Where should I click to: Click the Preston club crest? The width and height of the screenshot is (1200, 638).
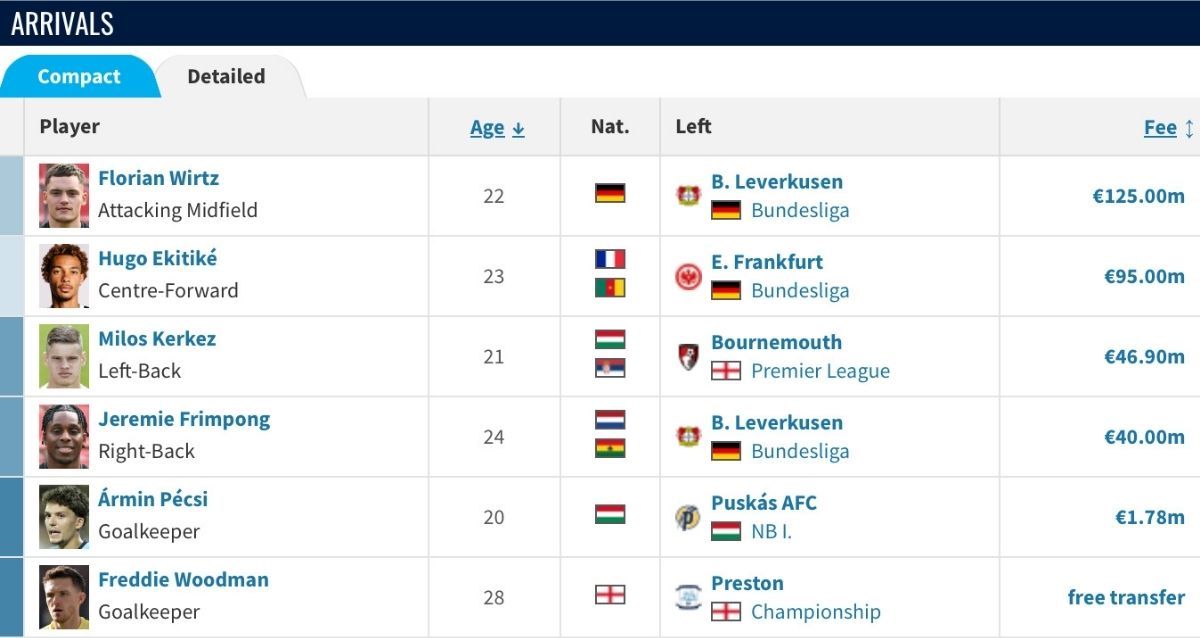pos(688,597)
